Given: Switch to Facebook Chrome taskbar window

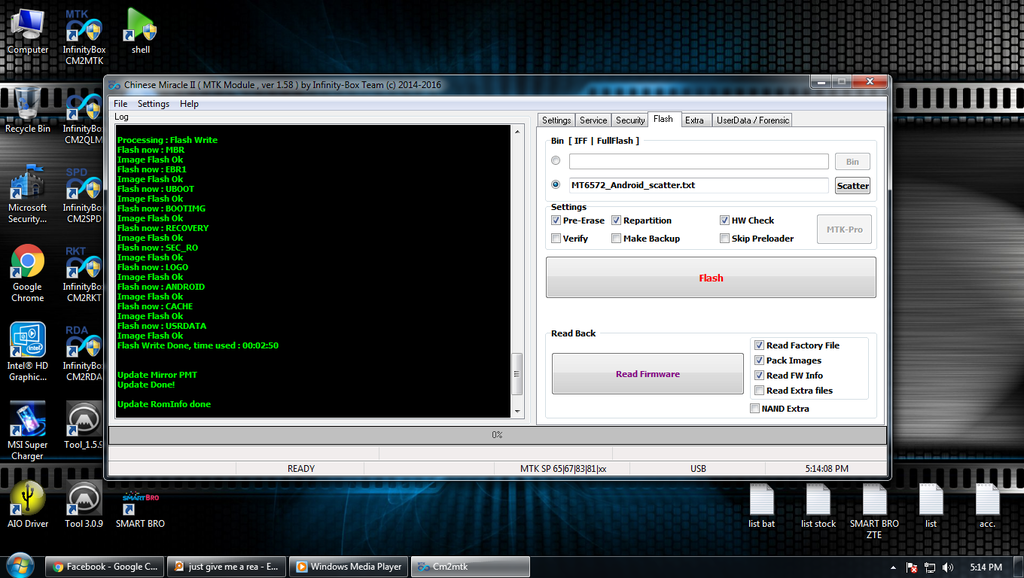Looking at the screenshot, I should [x=104, y=567].
